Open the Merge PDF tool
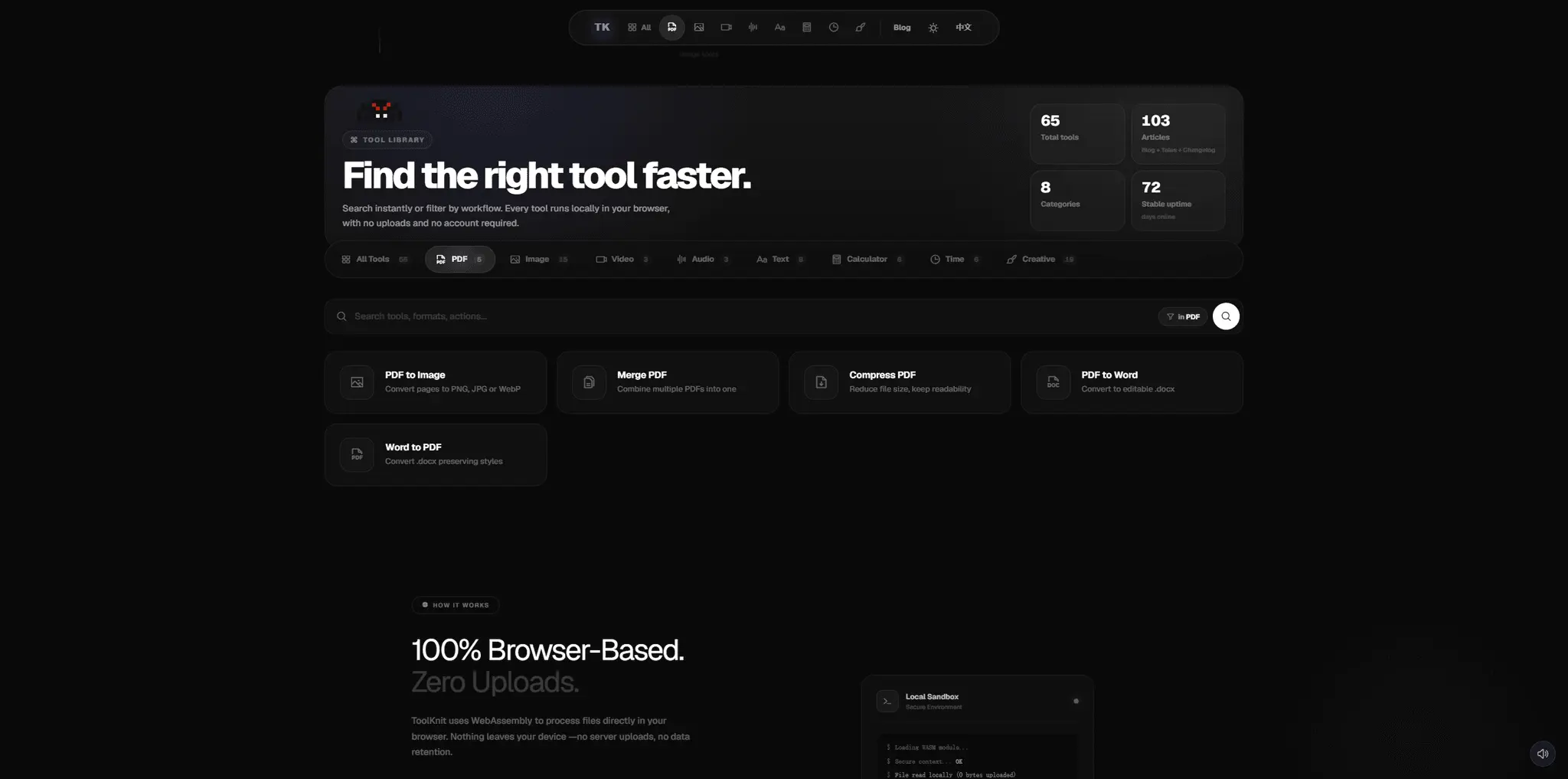 pos(668,382)
